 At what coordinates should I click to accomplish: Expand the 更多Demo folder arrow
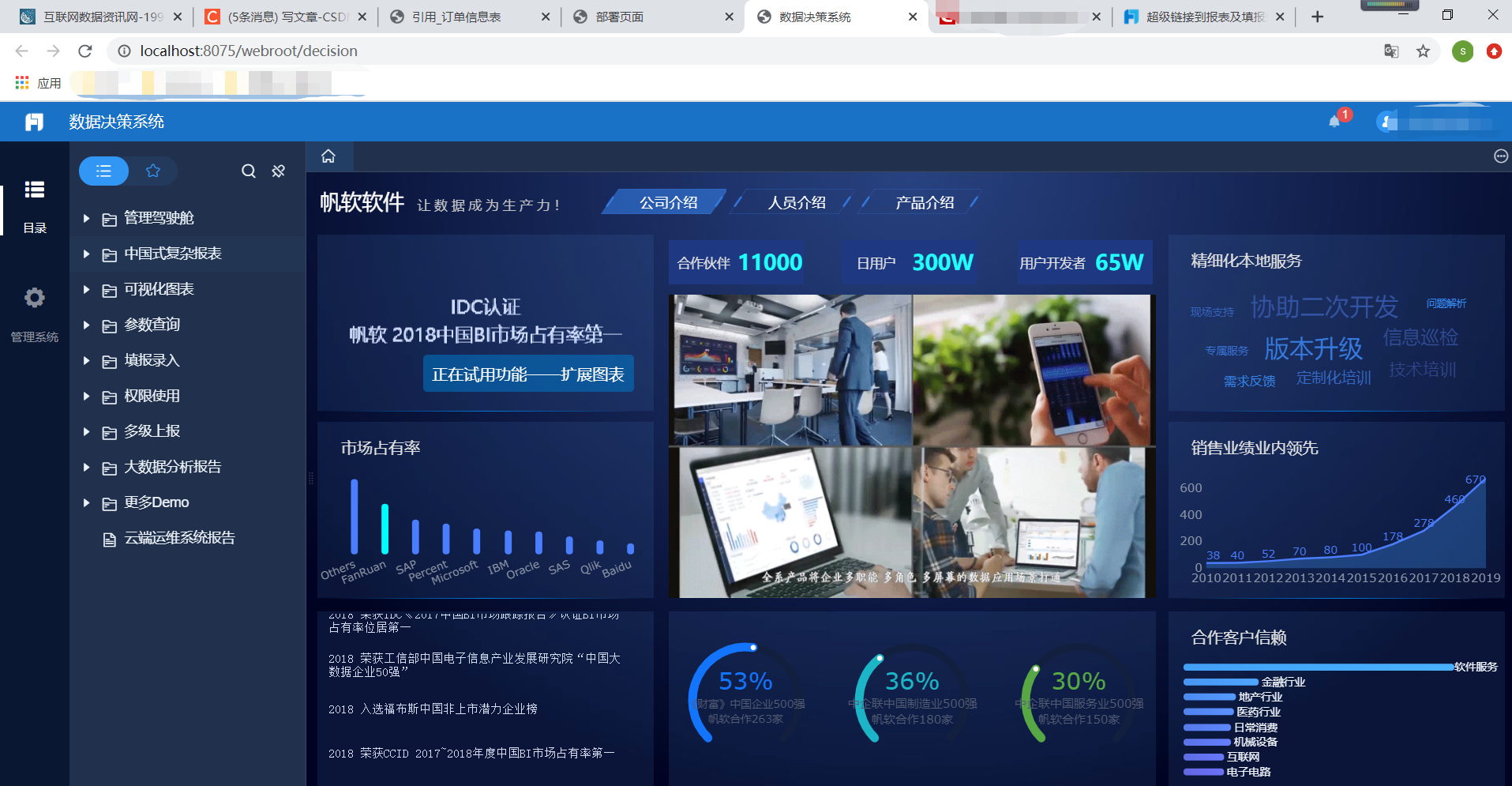pyautogui.click(x=86, y=502)
